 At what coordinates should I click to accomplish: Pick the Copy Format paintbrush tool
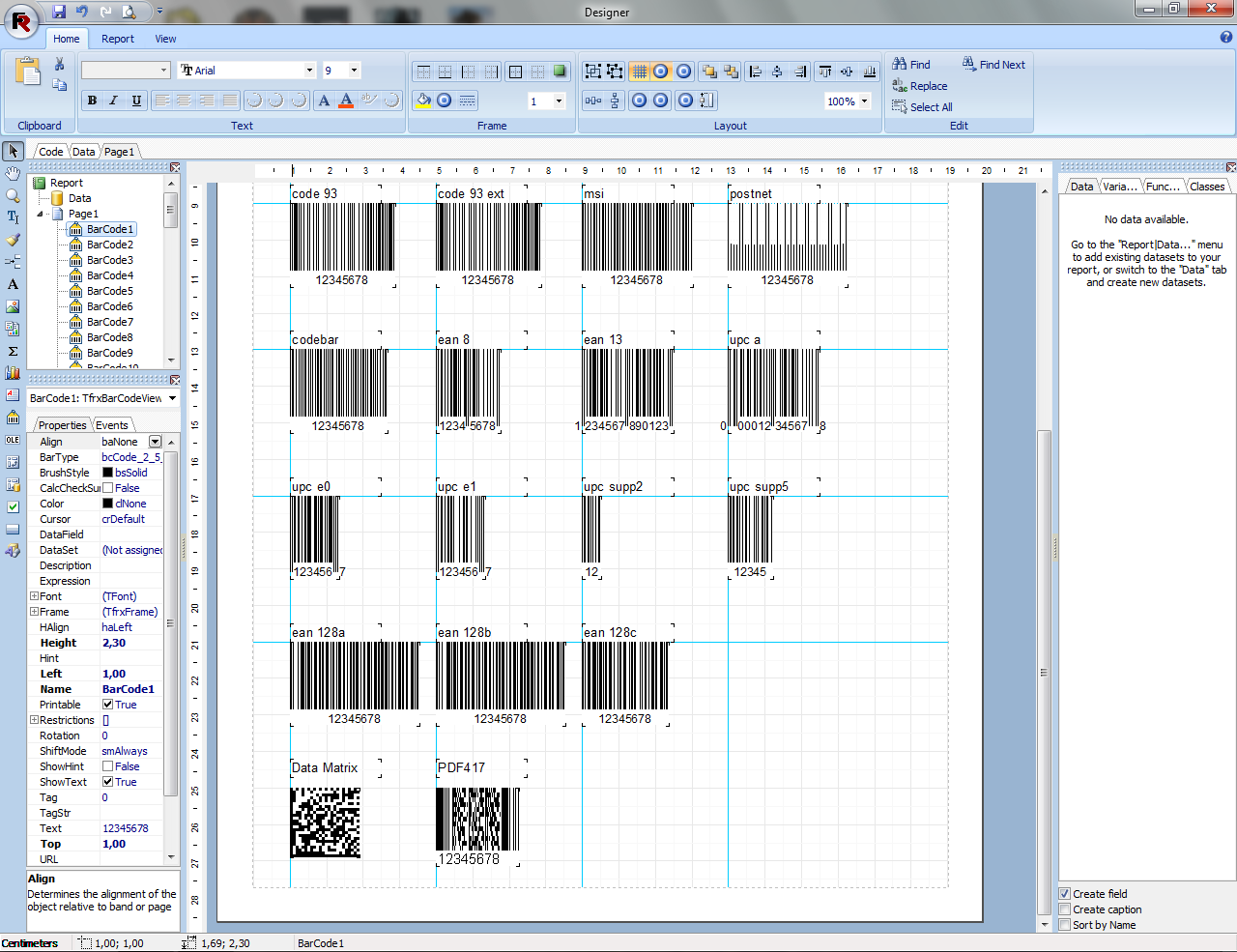tap(13, 240)
